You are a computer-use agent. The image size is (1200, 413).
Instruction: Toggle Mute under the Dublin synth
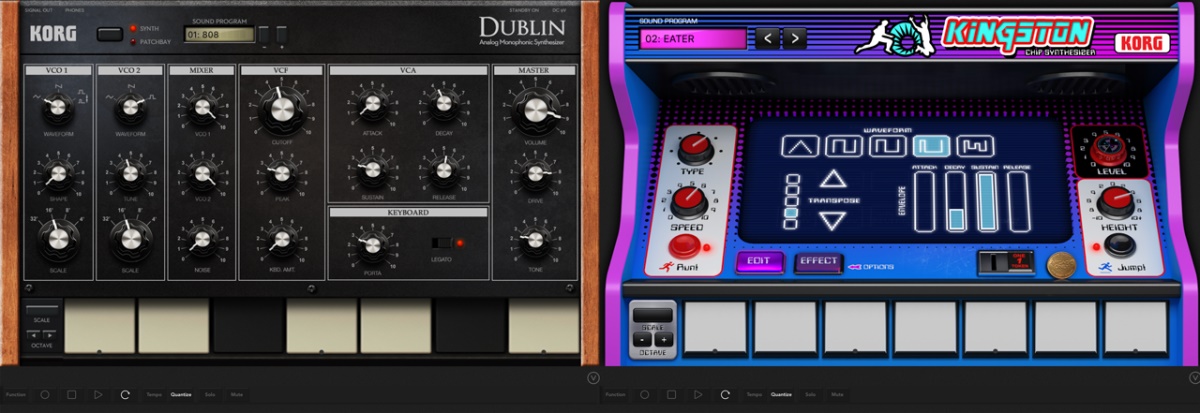[236, 395]
